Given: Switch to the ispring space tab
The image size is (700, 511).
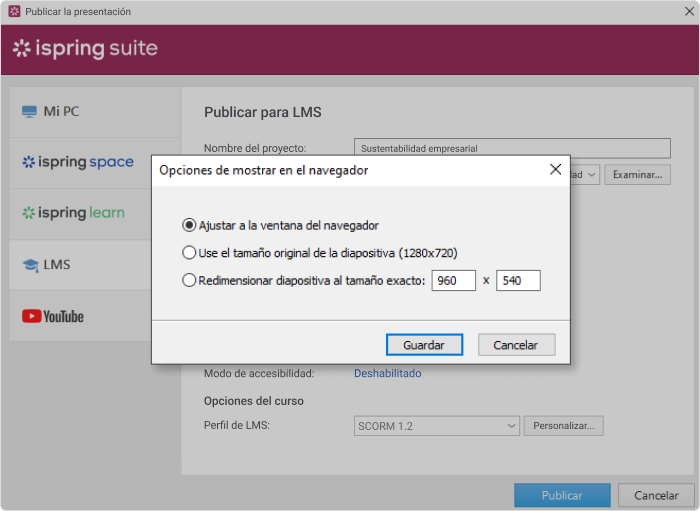Looking at the screenshot, I should click(x=80, y=162).
